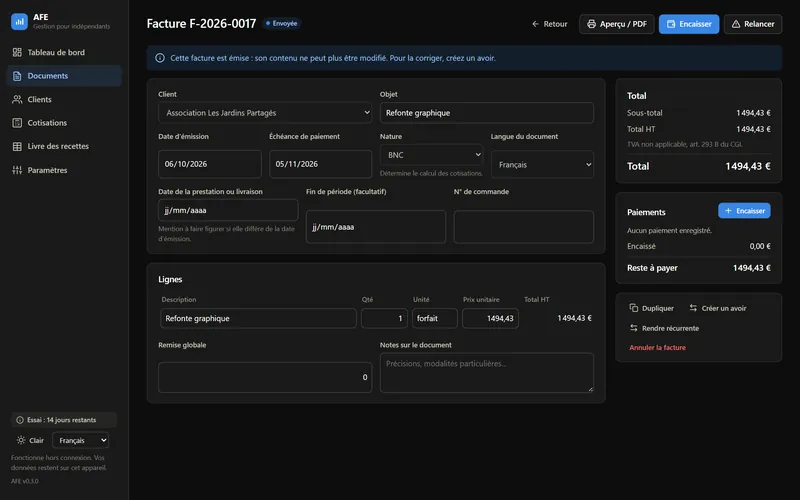Screen dimensions: 800x500
Task: Click the Relancer button
Action: pos(753,24)
